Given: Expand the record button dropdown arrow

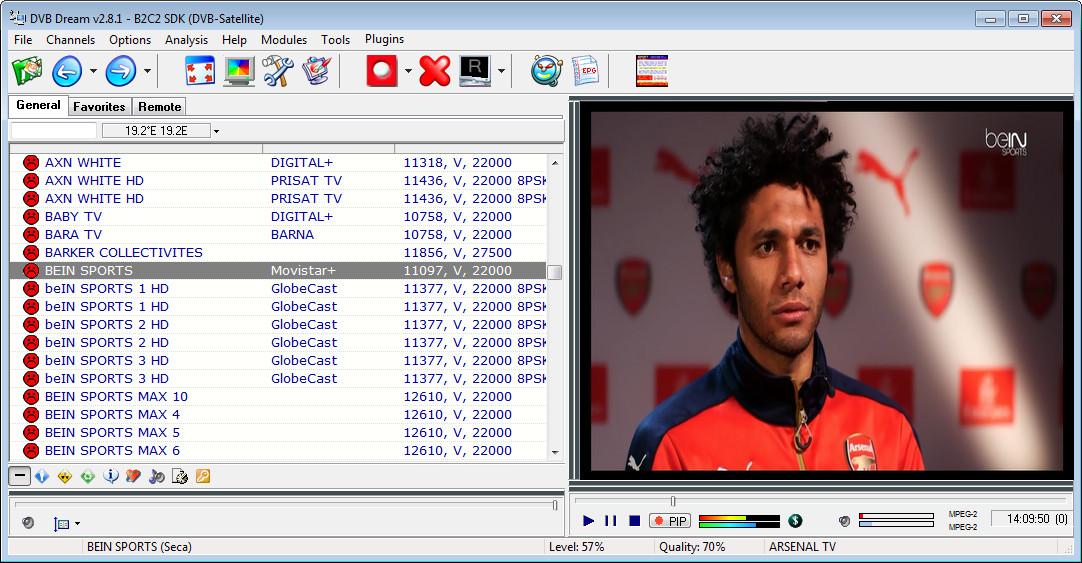Looking at the screenshot, I should (x=408, y=72).
